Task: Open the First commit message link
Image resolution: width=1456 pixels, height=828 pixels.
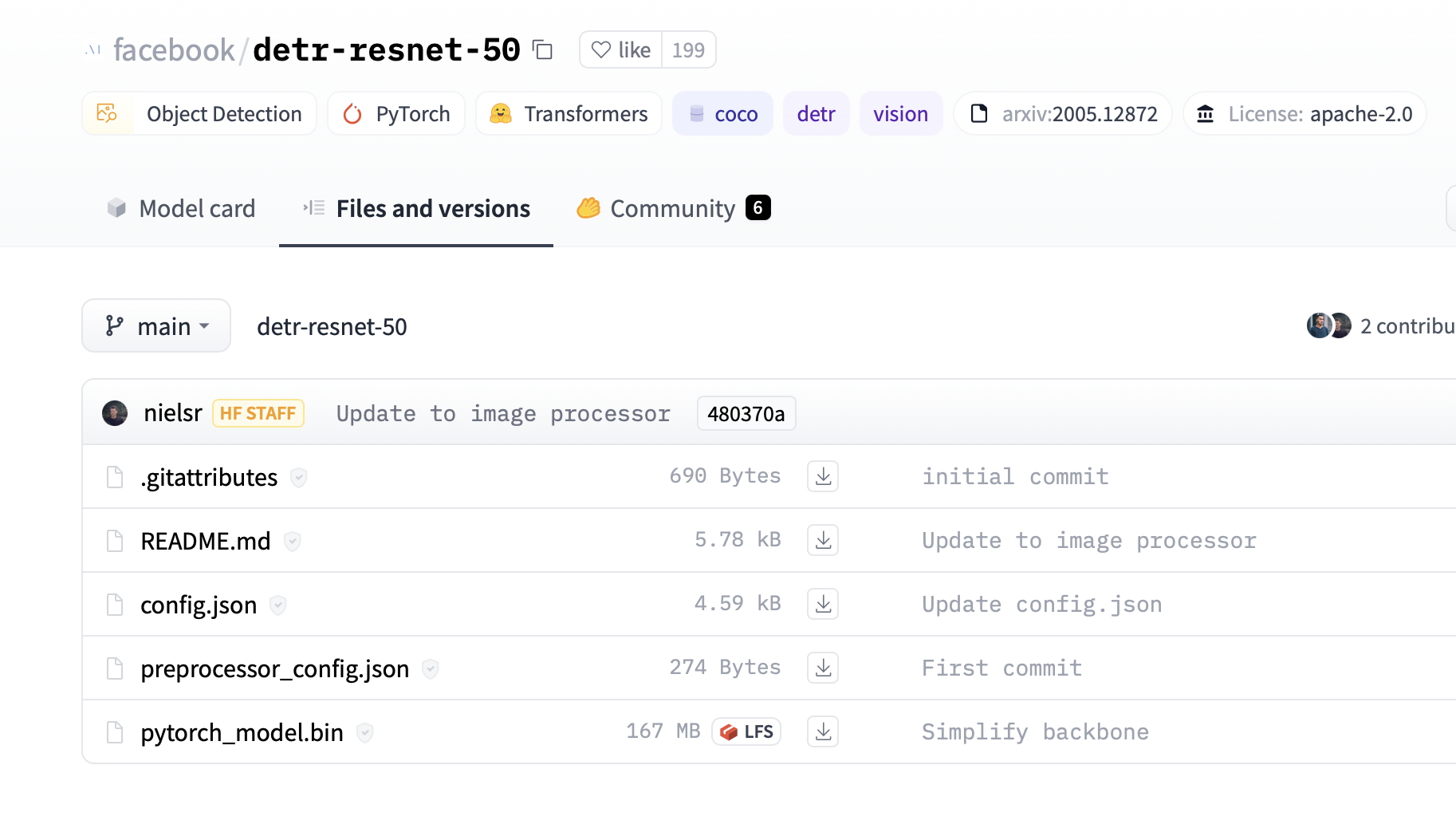Action: pyautogui.click(x=1002, y=668)
